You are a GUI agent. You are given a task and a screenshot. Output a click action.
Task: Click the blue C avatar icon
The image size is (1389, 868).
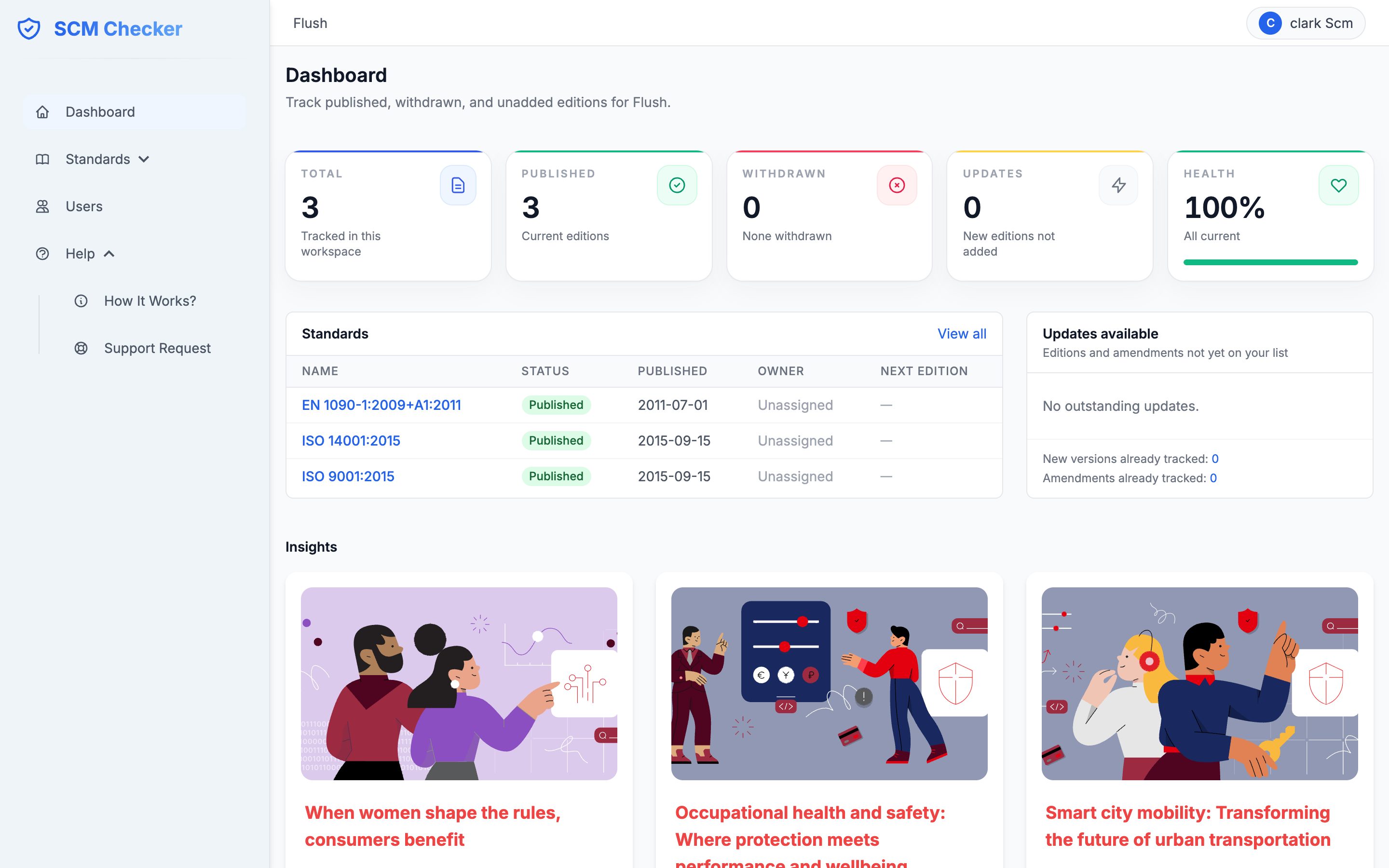(1270, 23)
